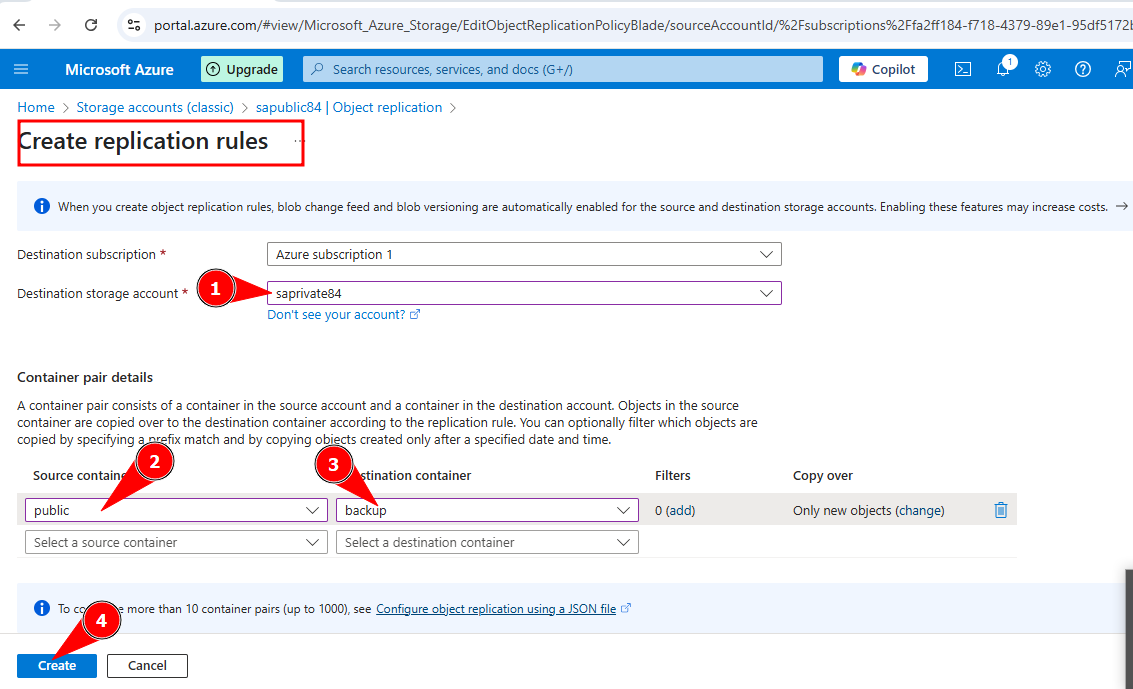This screenshot has height=689, width=1133.
Task: Click the Upgrade button
Action: 242,69
